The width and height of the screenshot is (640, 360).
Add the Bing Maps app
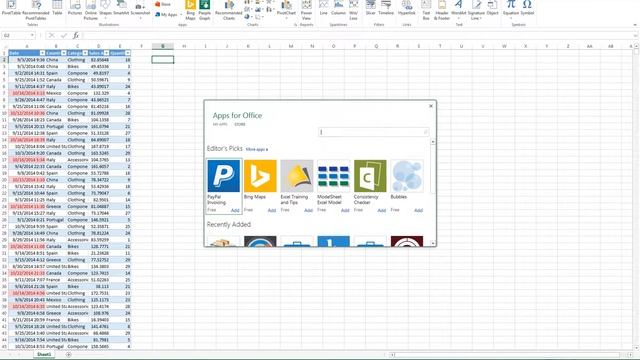click(x=272, y=211)
